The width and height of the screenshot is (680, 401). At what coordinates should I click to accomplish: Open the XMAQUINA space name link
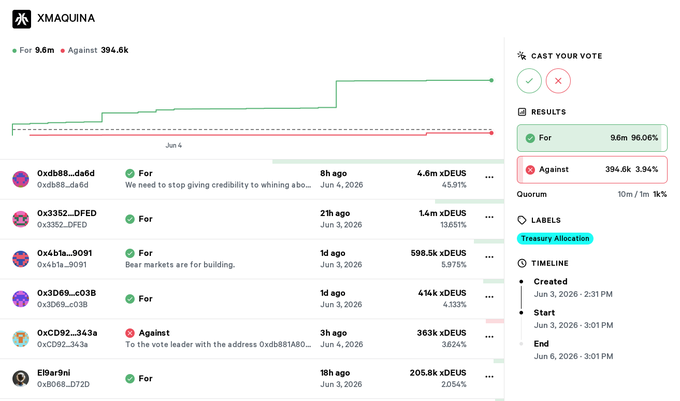click(x=66, y=18)
